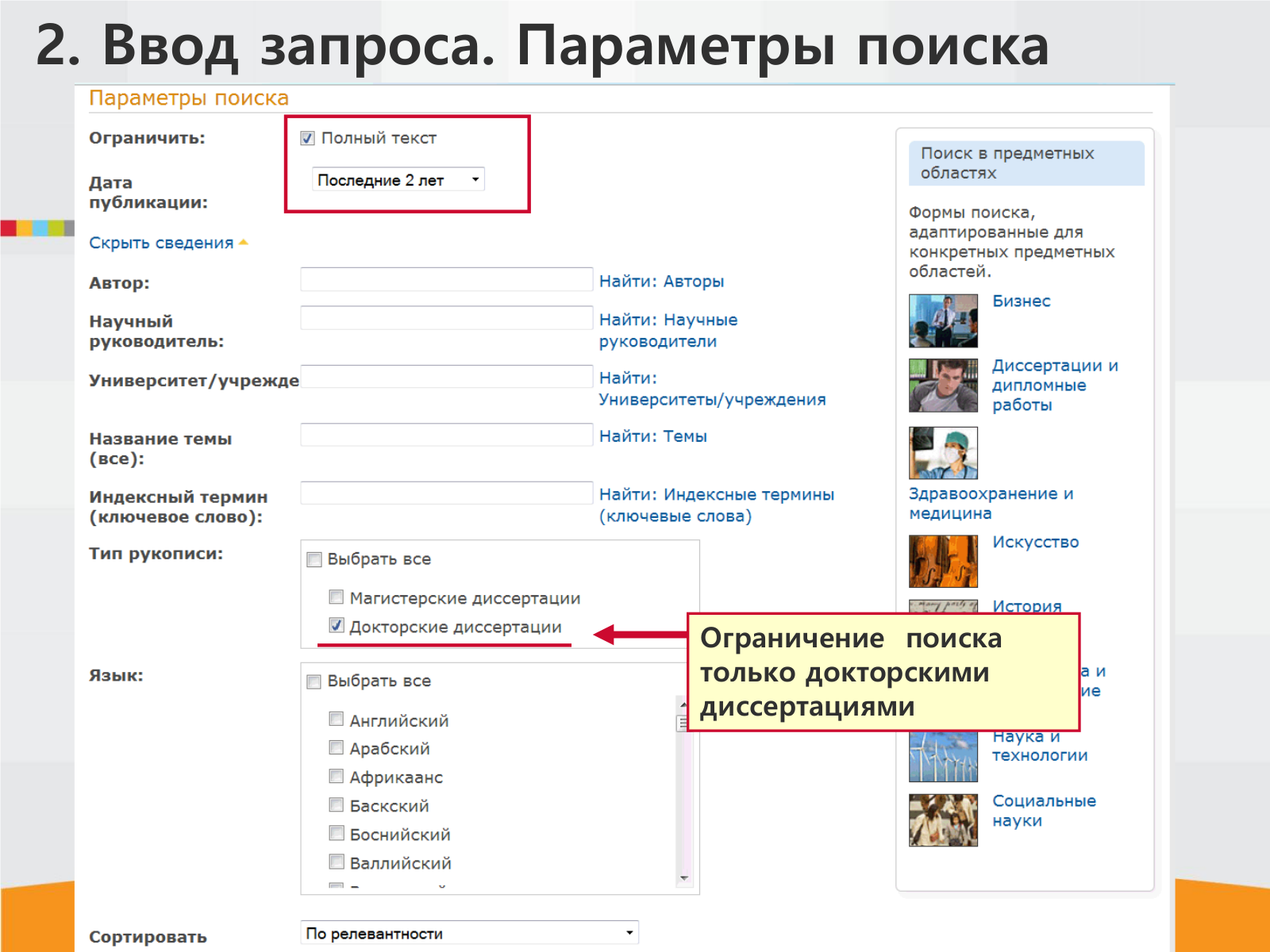This screenshot has height=952, width=1270.
Task: Open Найти: Научные руководители link
Action: [x=668, y=330]
